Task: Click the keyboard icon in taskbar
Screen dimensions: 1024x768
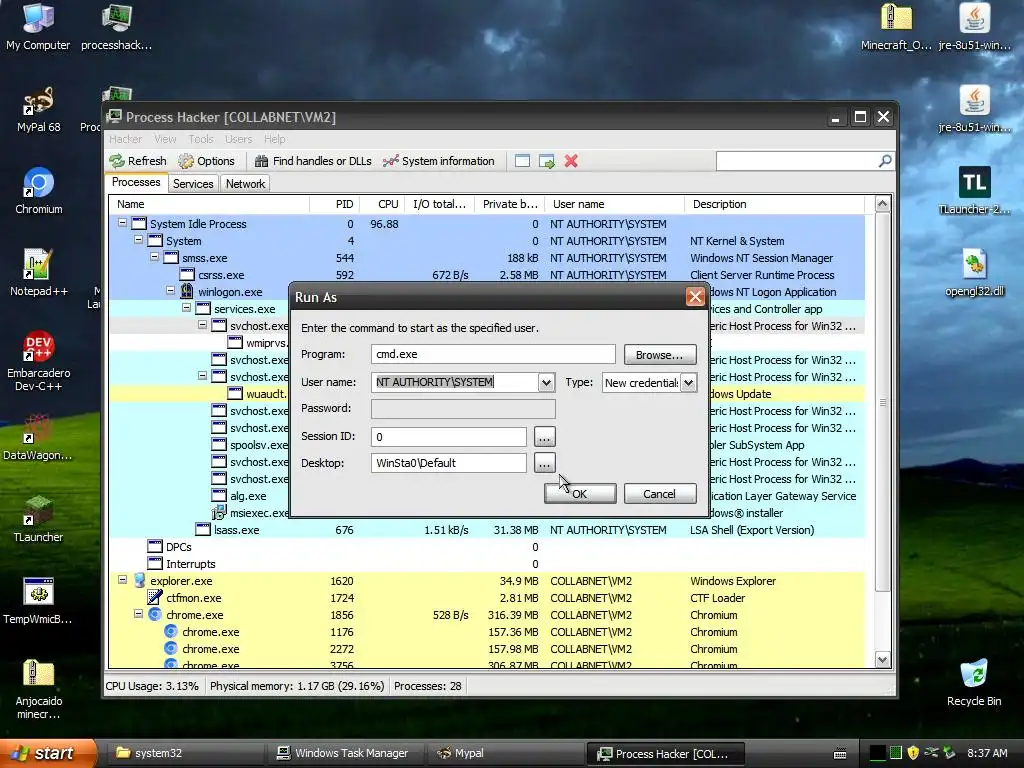Action: click(x=840, y=754)
